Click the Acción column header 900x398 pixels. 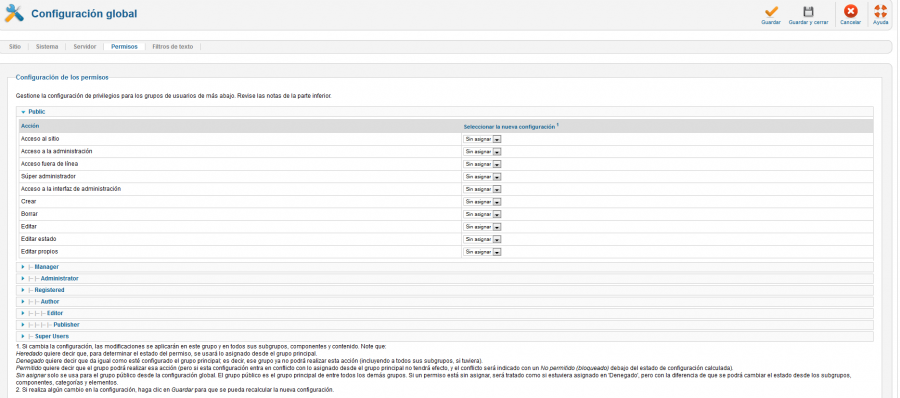30,126
